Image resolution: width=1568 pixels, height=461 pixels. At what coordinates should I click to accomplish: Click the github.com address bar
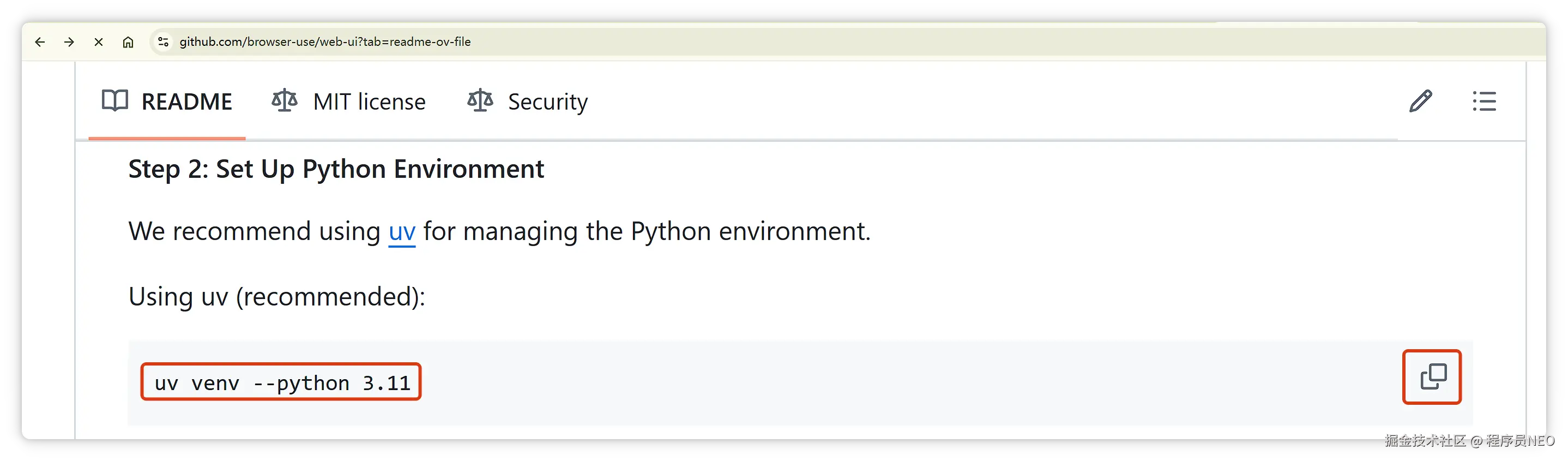click(x=325, y=42)
